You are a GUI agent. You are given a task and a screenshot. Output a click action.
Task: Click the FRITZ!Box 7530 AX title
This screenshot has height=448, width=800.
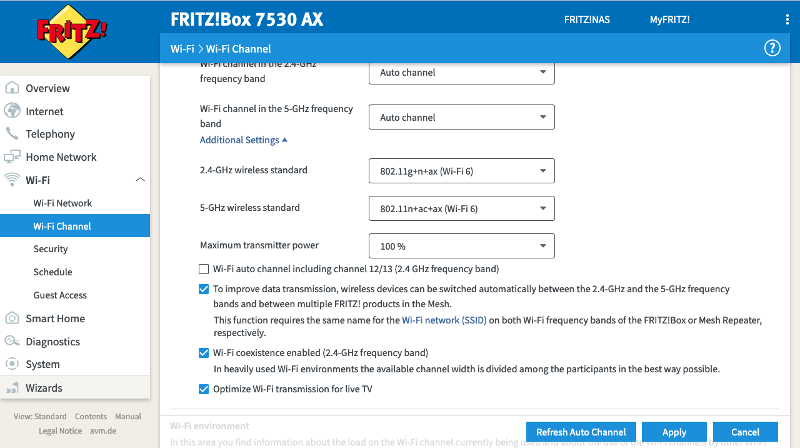click(246, 19)
